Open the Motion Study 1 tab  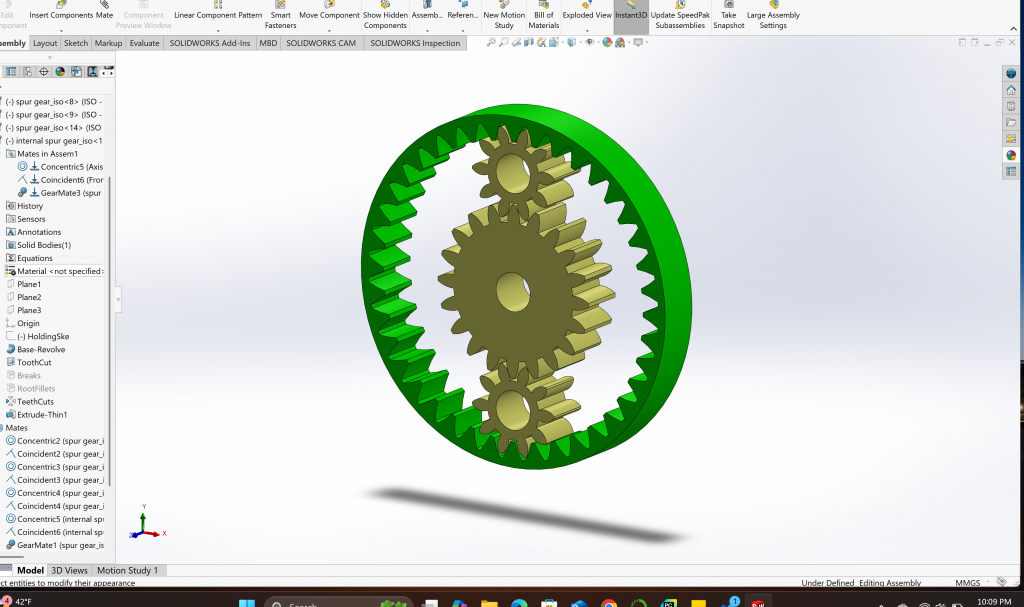(127, 570)
